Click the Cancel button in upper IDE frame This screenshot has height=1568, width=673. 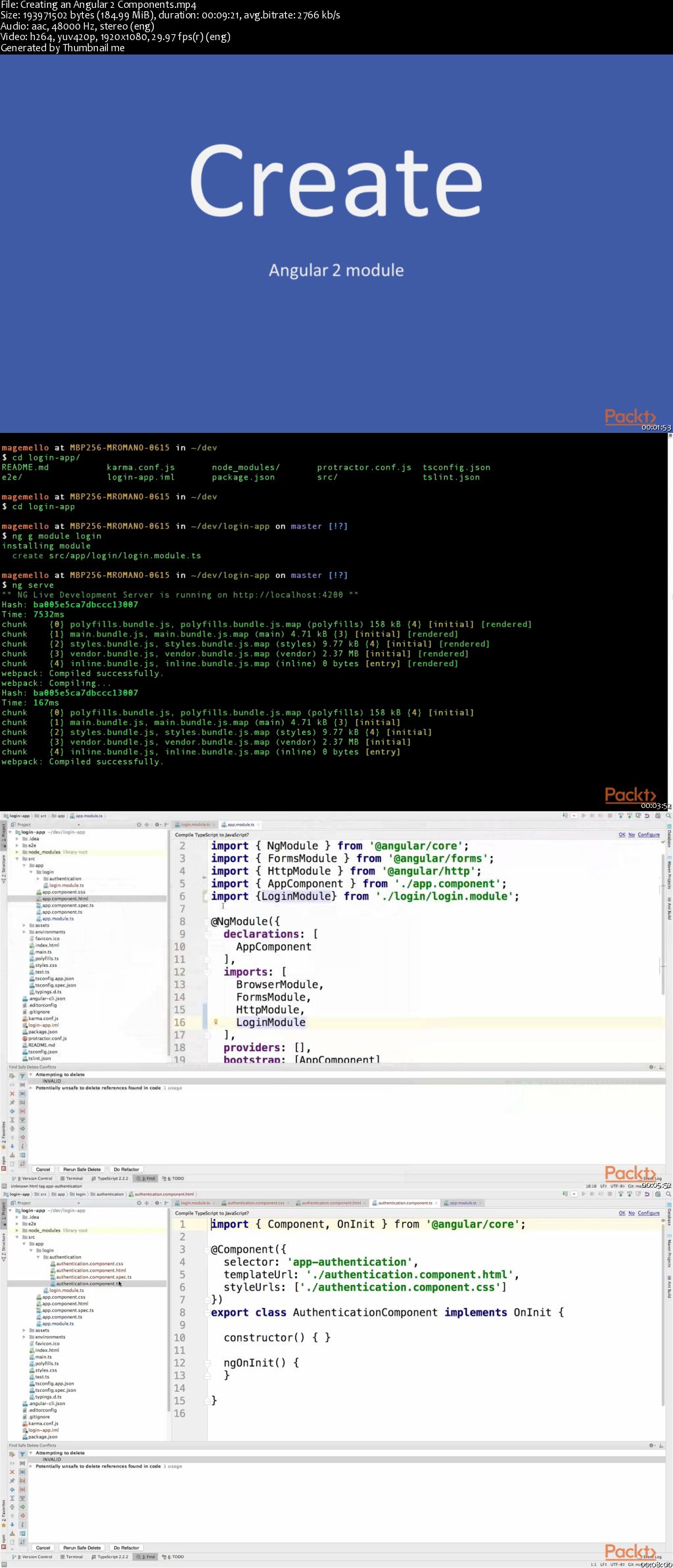(x=43, y=1169)
